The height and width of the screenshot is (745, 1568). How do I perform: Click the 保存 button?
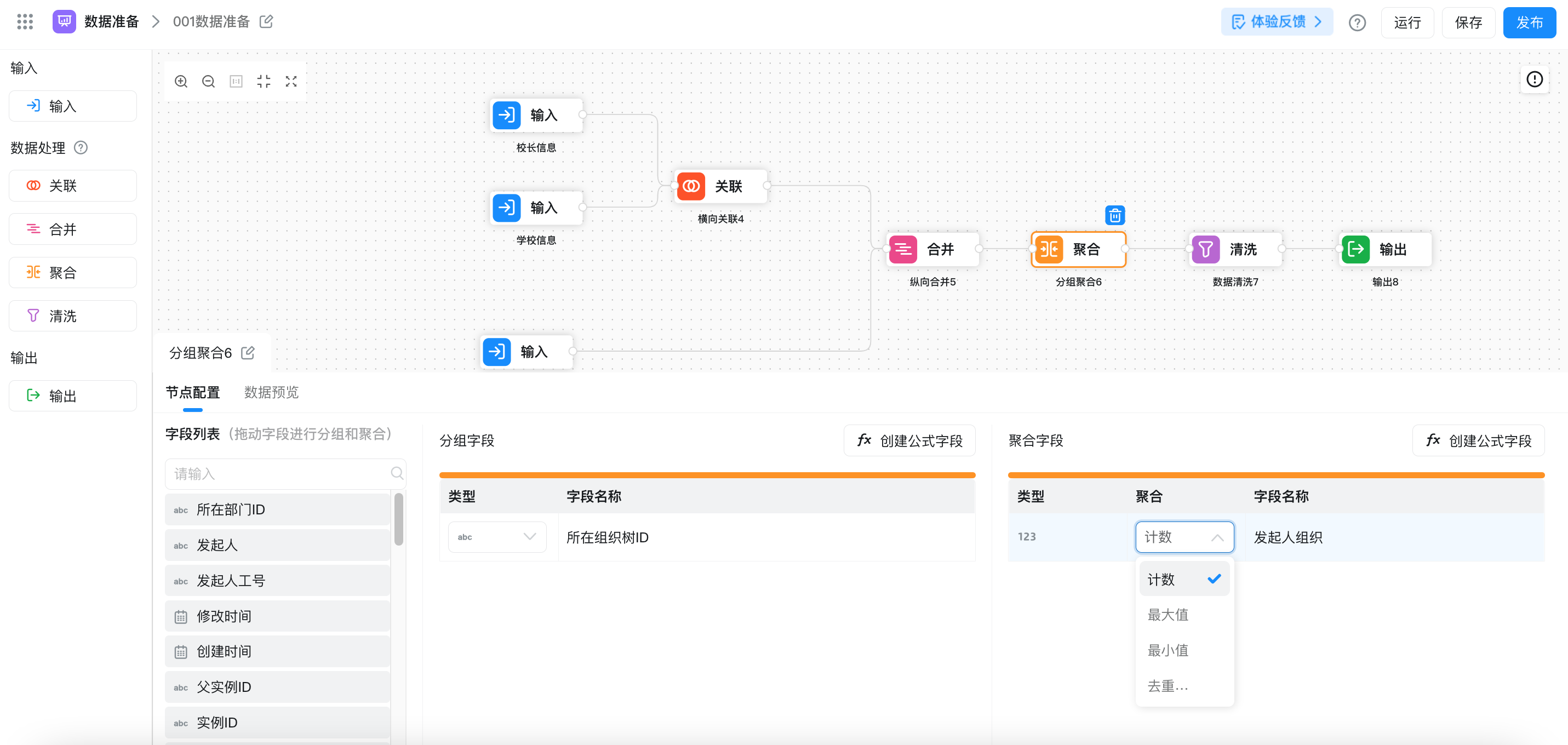coord(1468,22)
